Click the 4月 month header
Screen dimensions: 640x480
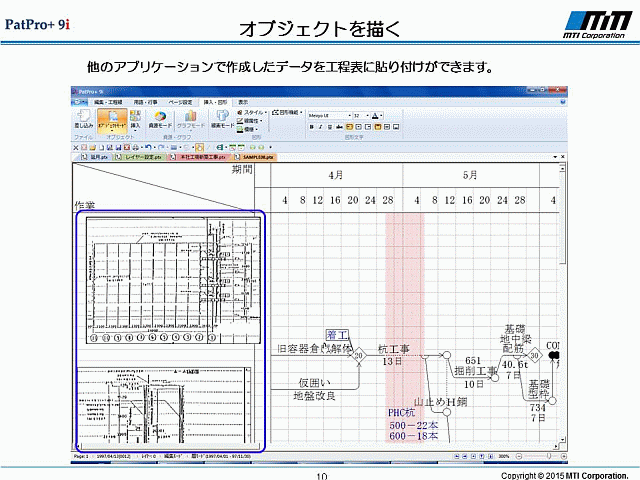pyautogui.click(x=336, y=176)
